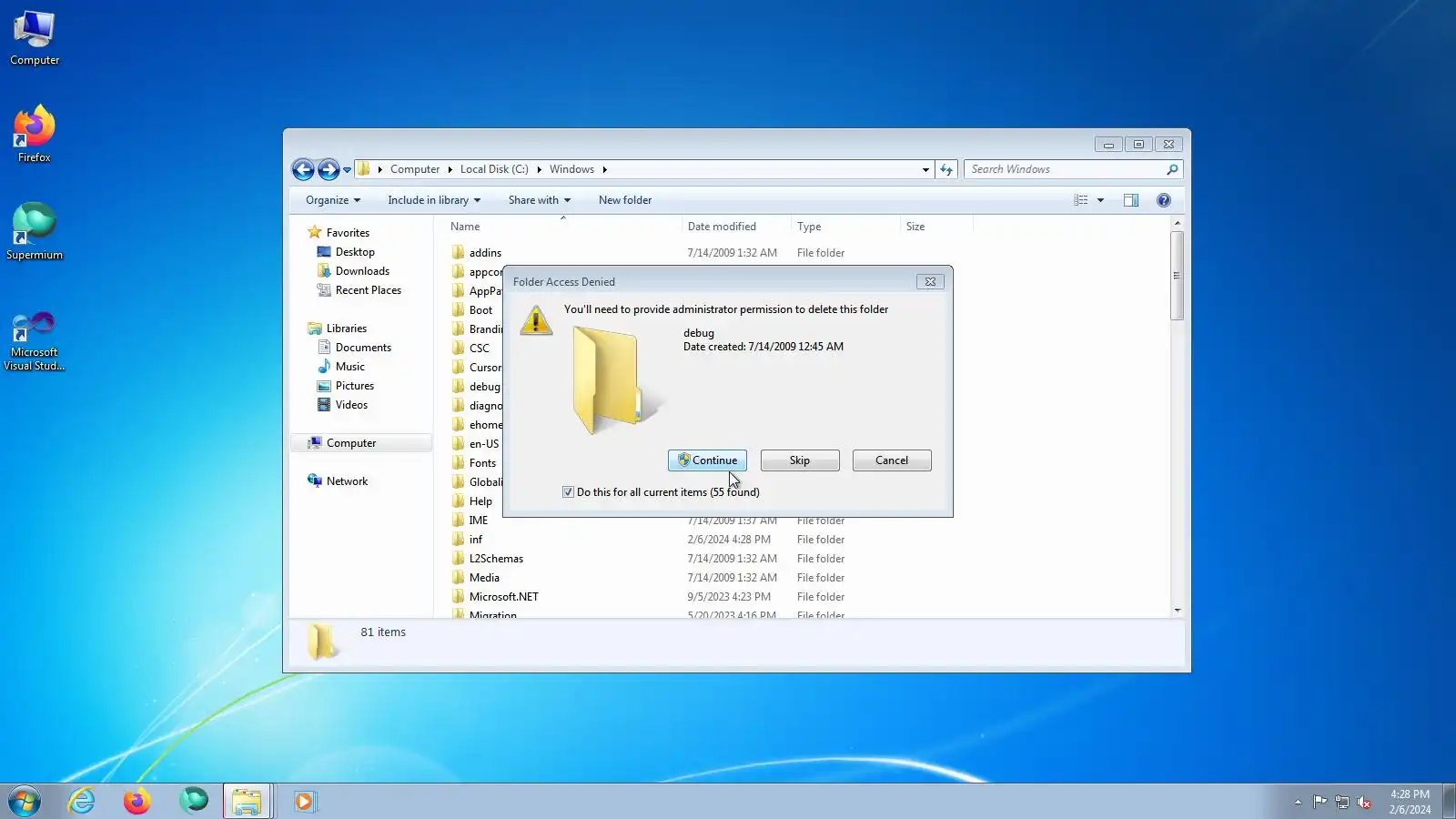Open Explorer help icon

[x=1164, y=200]
